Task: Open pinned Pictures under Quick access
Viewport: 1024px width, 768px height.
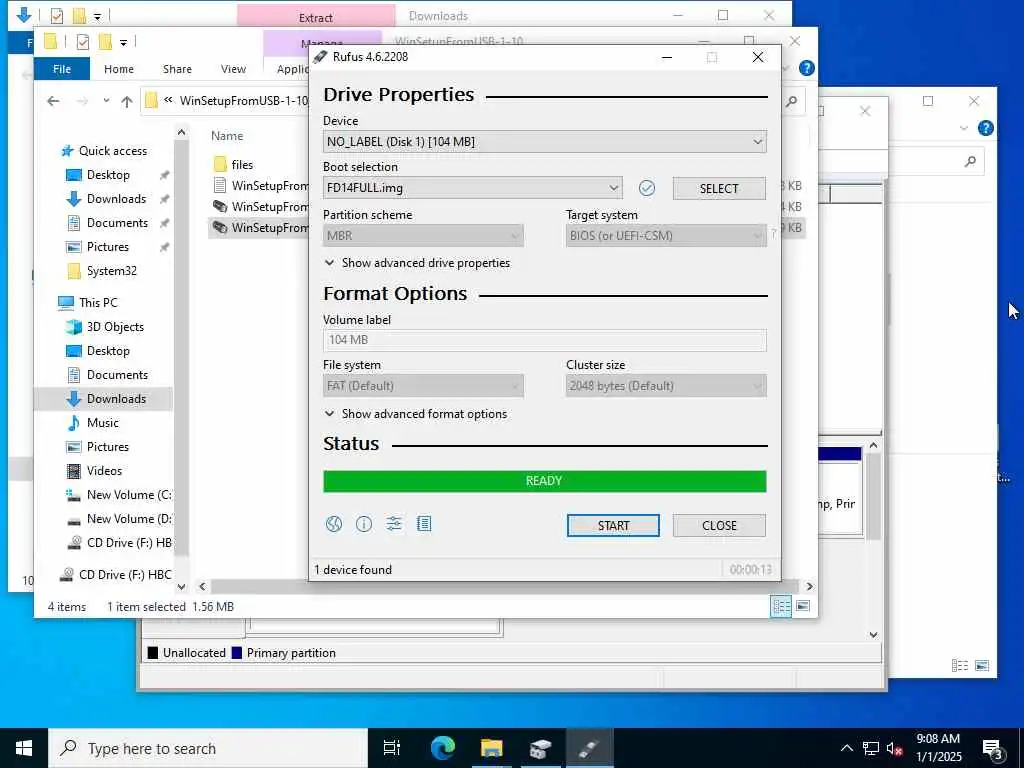Action: [108, 248]
